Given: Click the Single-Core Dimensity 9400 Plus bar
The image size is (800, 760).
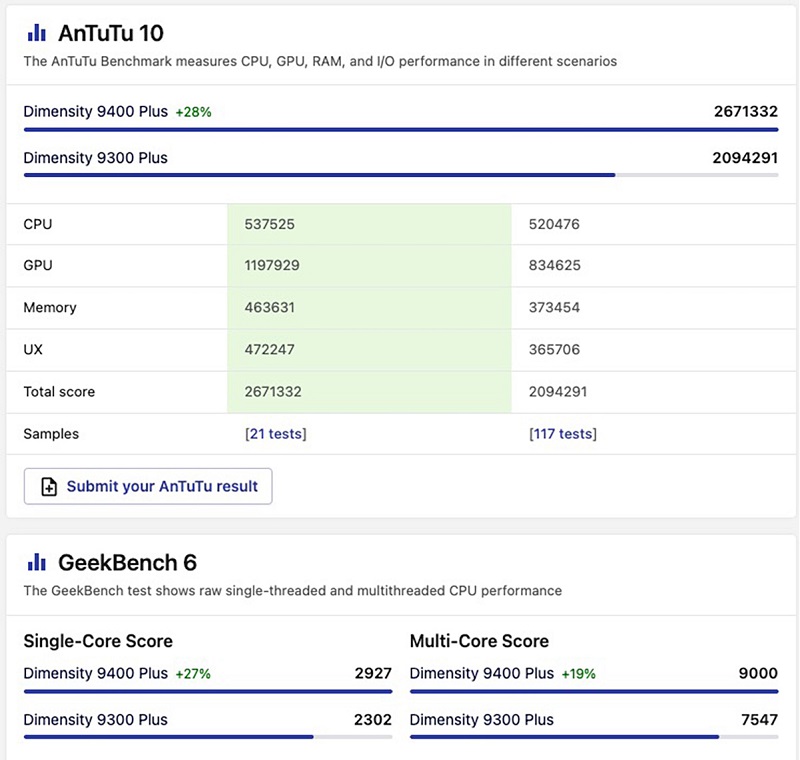Looking at the screenshot, I should coord(207,691).
